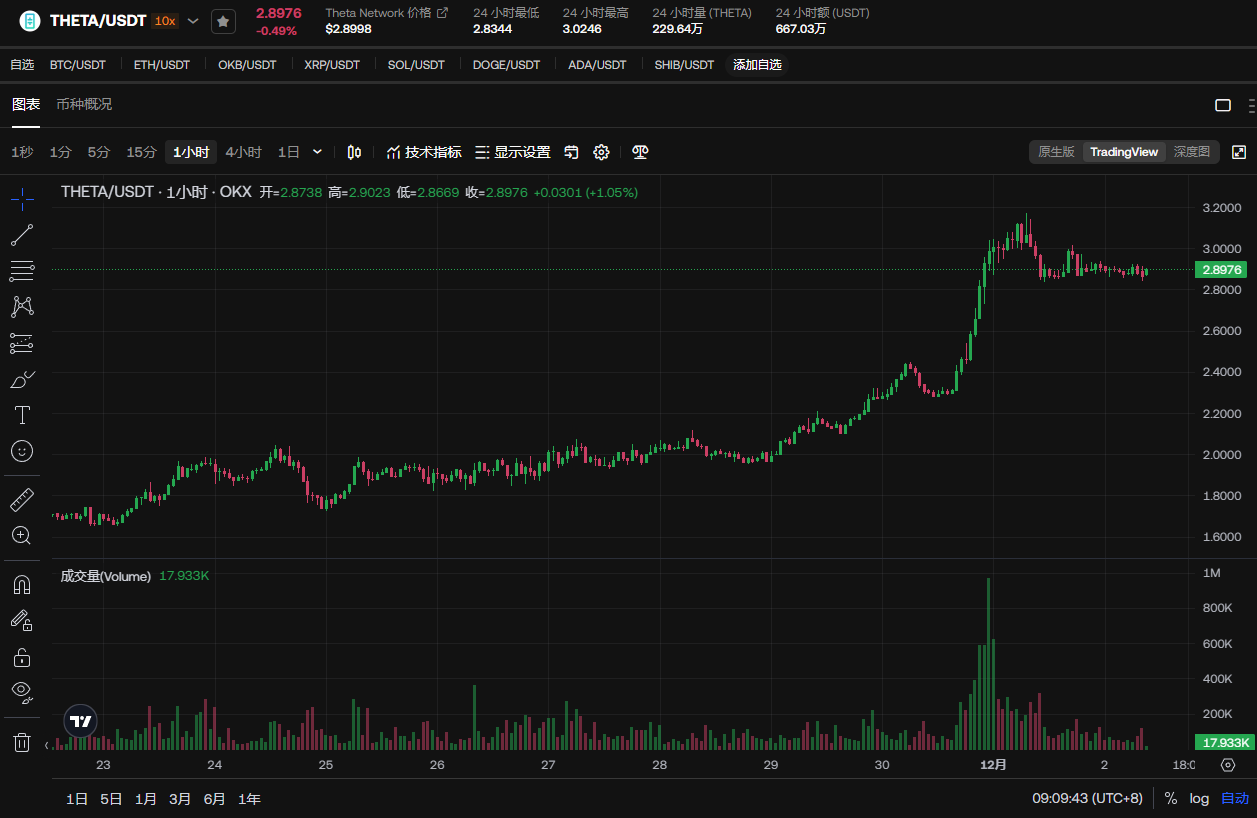The width and height of the screenshot is (1257, 818).
Task: Set date range to 5日
Action: coord(111,799)
